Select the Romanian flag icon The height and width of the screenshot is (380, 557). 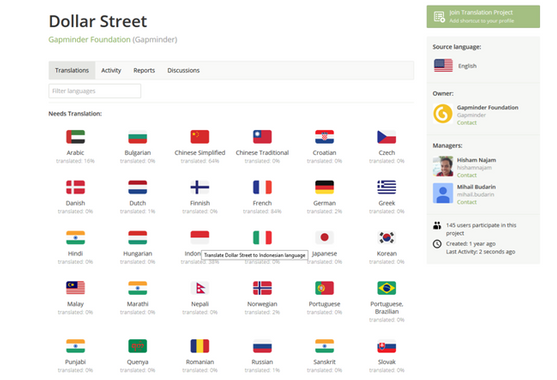pyautogui.click(x=200, y=346)
